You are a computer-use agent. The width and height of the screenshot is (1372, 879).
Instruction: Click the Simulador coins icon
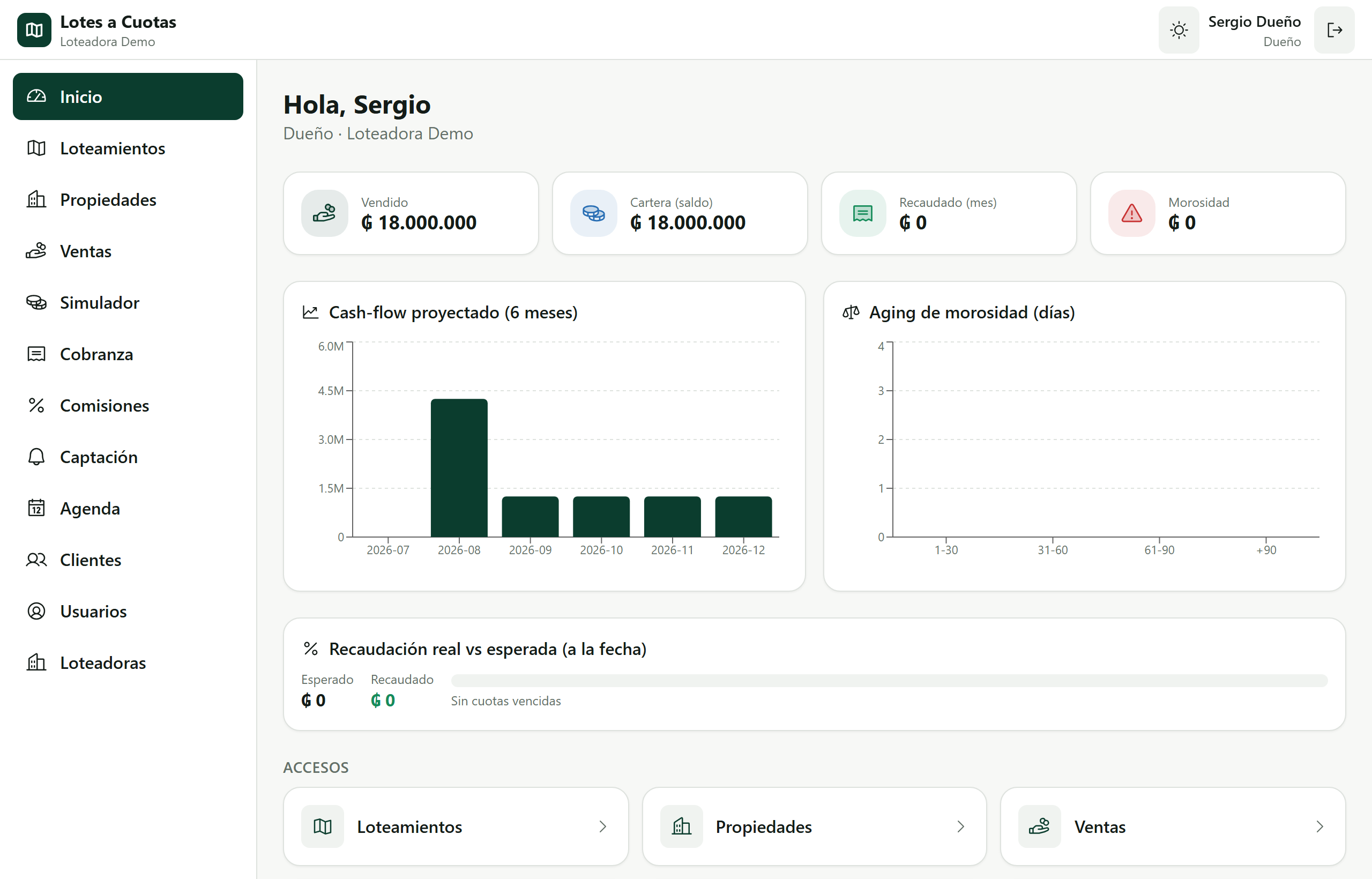point(36,302)
